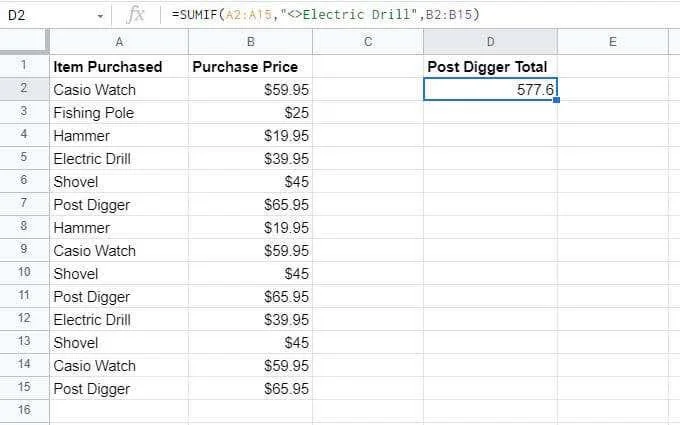680x425 pixels.
Task: Click $45 price in row 6
Action: (250, 181)
